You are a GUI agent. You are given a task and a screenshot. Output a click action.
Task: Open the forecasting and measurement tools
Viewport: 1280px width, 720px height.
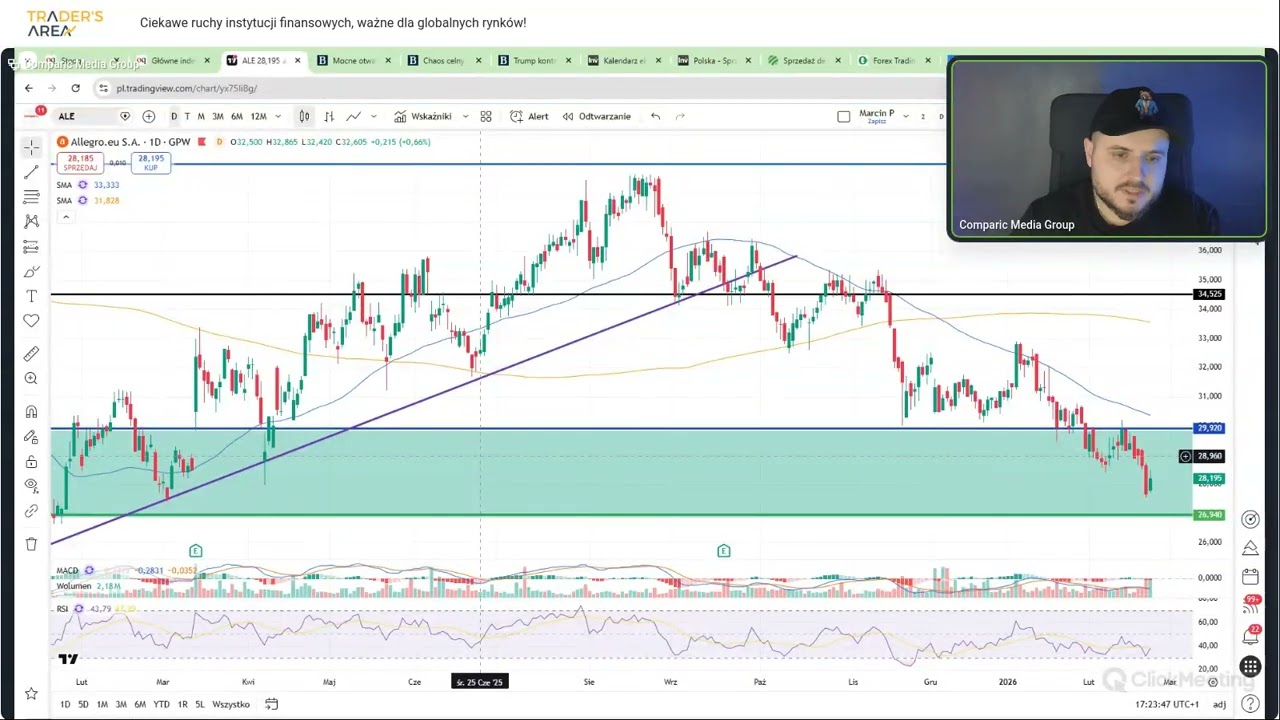(31, 246)
